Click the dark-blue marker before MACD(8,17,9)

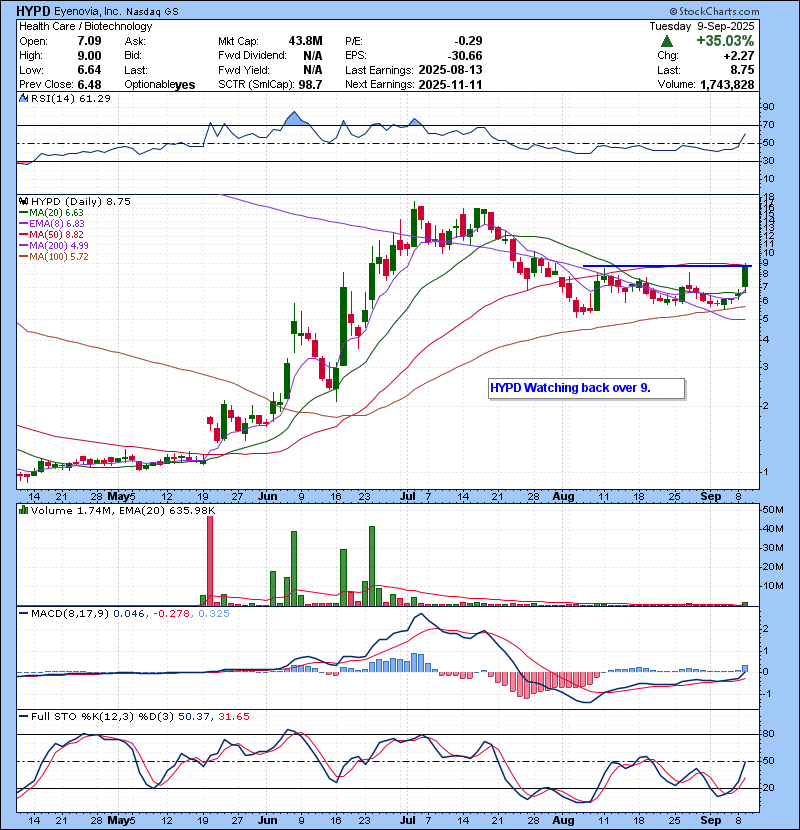coord(23,613)
